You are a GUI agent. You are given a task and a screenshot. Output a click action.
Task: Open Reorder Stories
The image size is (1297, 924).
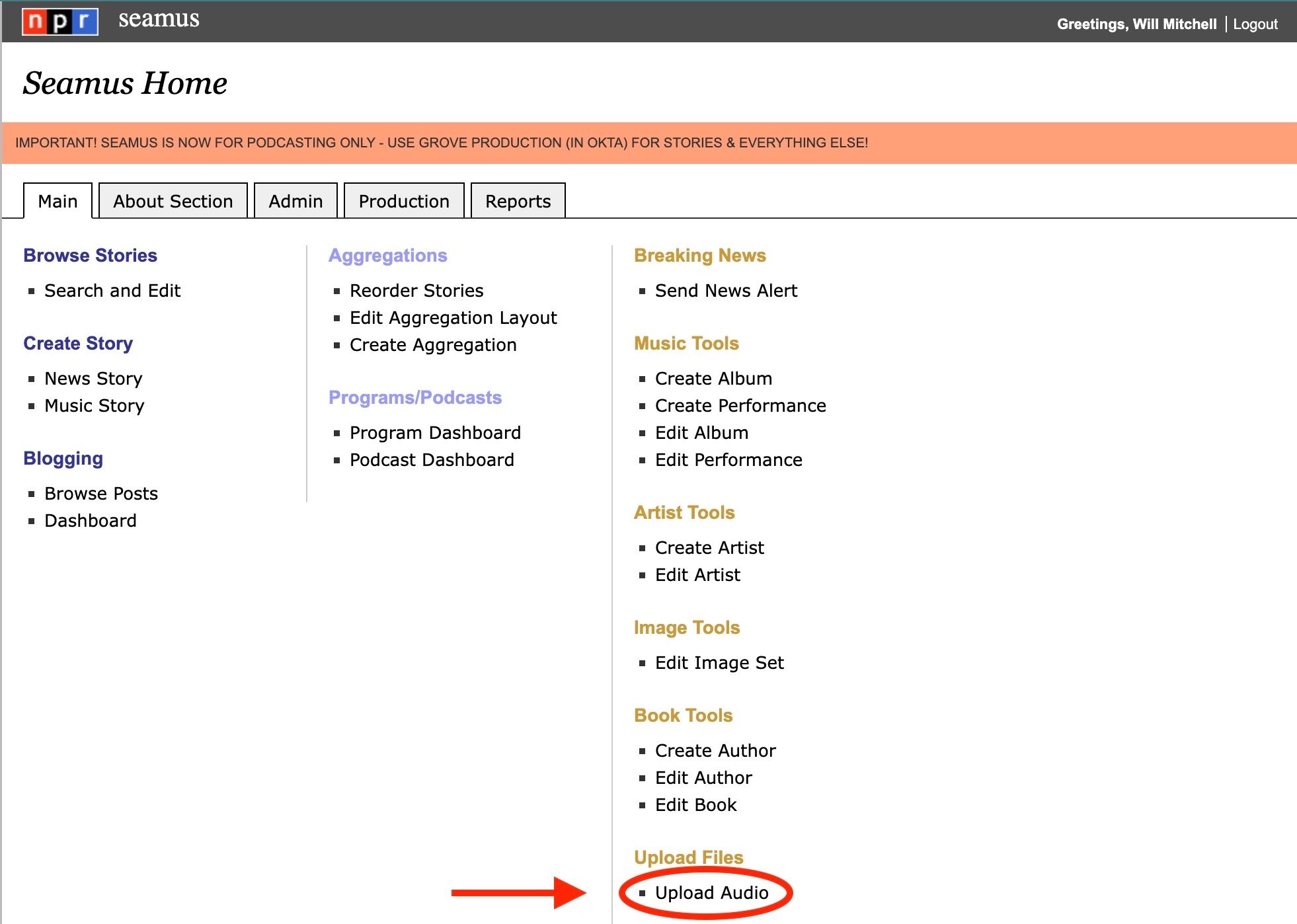click(416, 291)
